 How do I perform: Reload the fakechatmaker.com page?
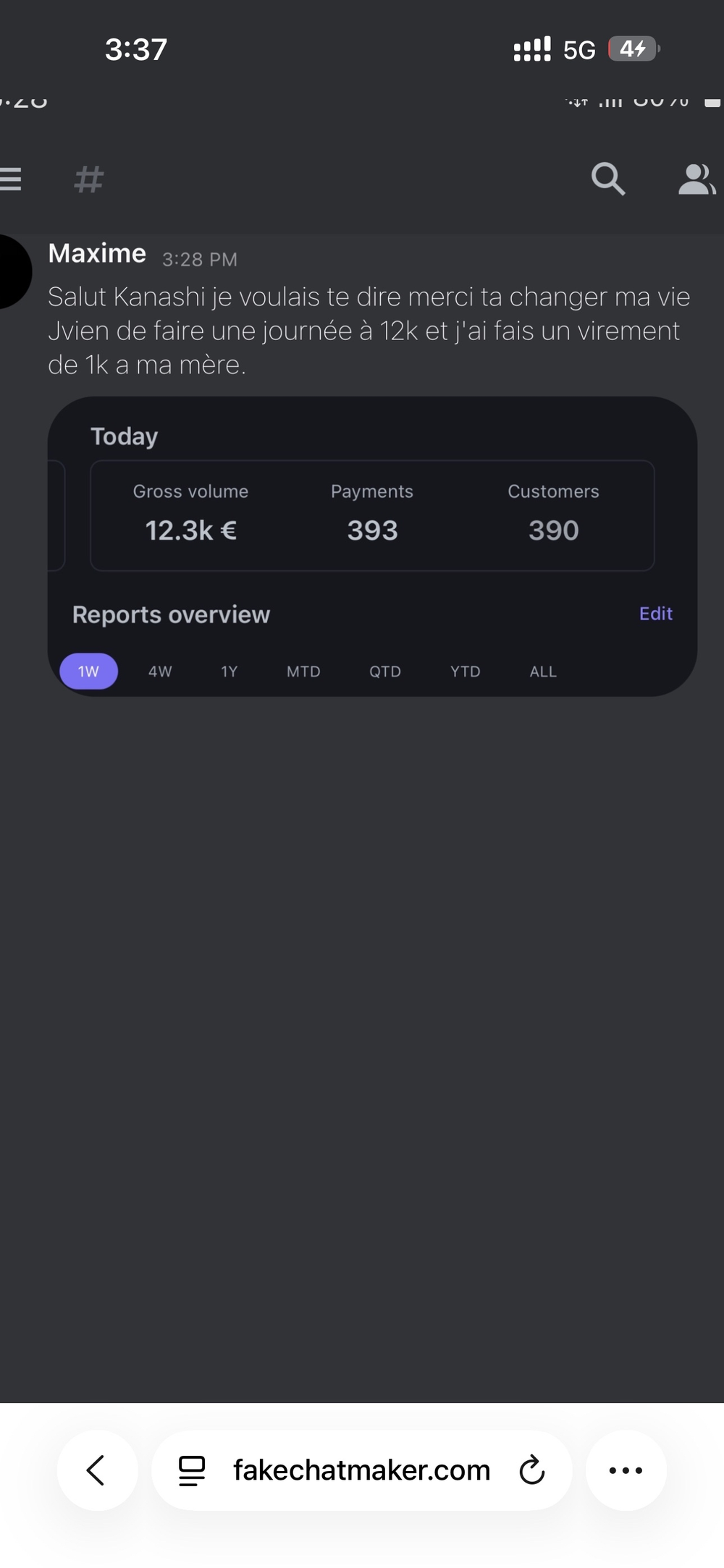[532, 1470]
